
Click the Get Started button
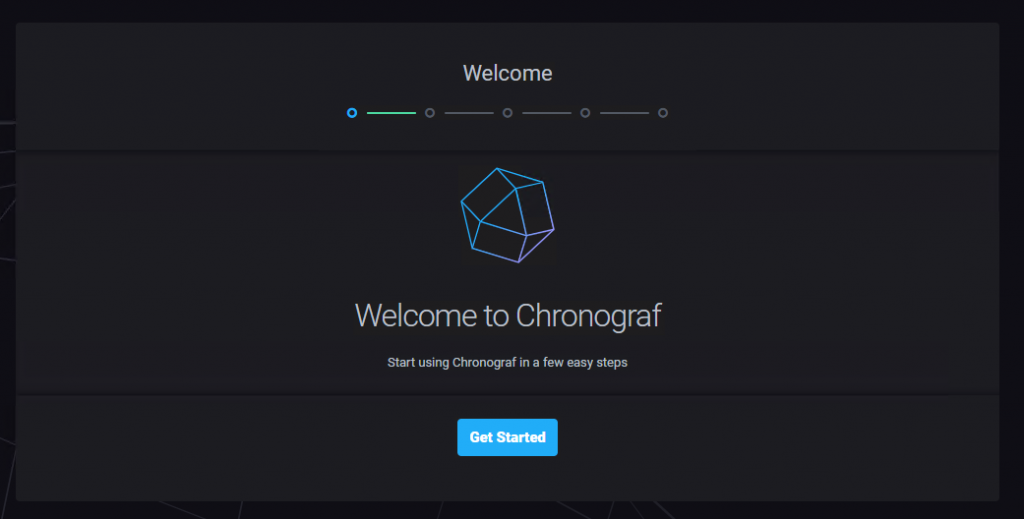pyautogui.click(x=507, y=437)
